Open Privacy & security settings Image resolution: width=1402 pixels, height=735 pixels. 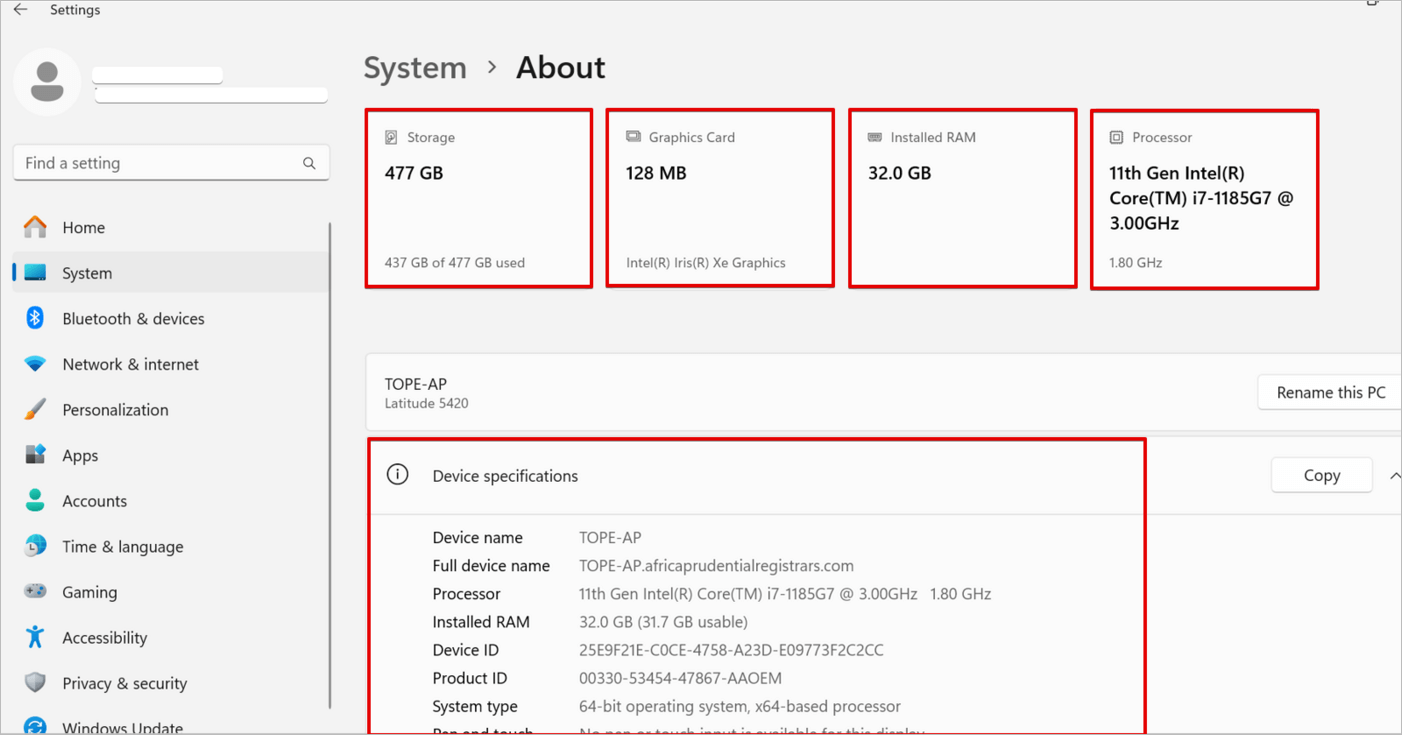124,683
